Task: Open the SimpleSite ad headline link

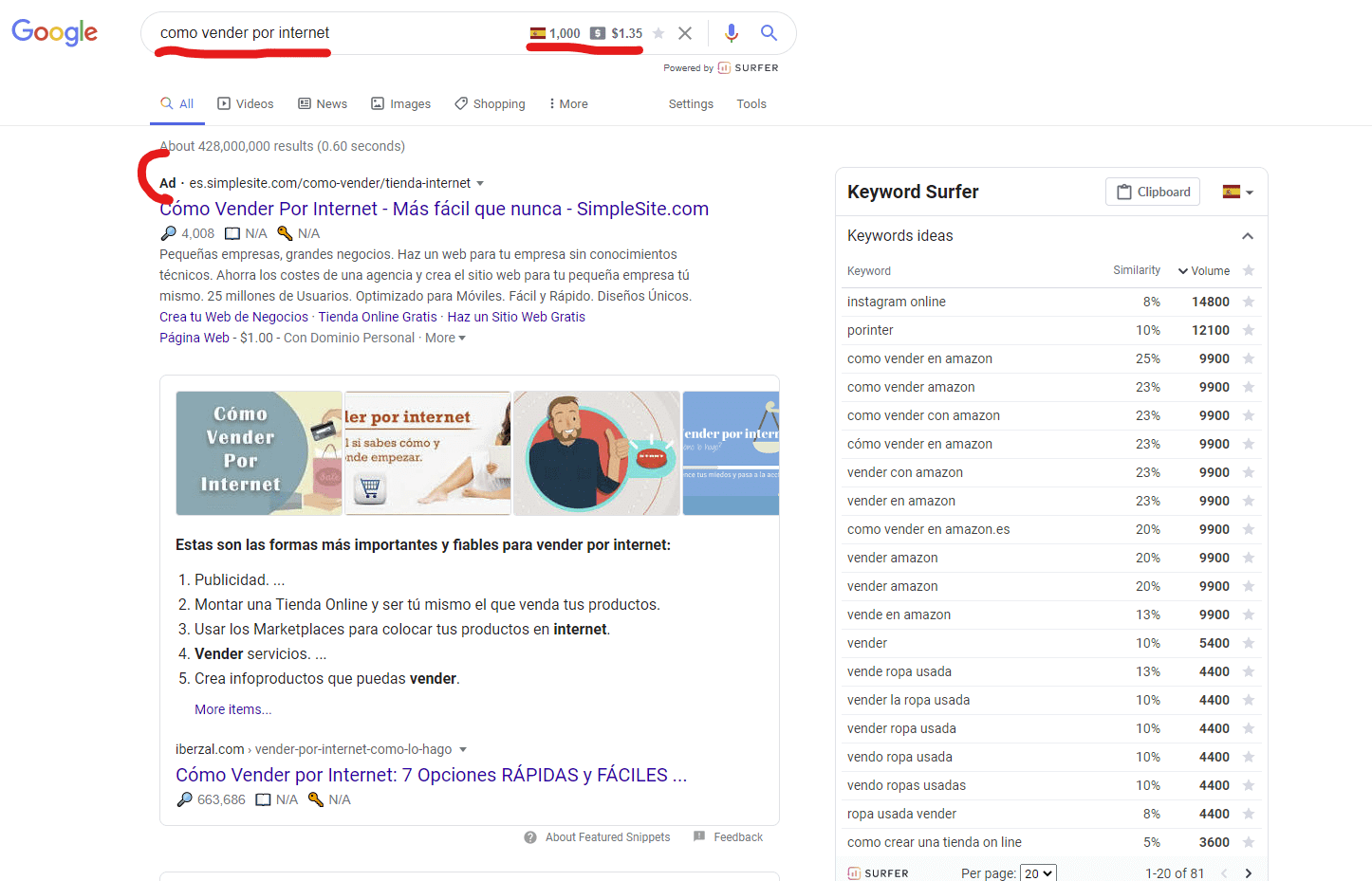Action: pos(434,209)
